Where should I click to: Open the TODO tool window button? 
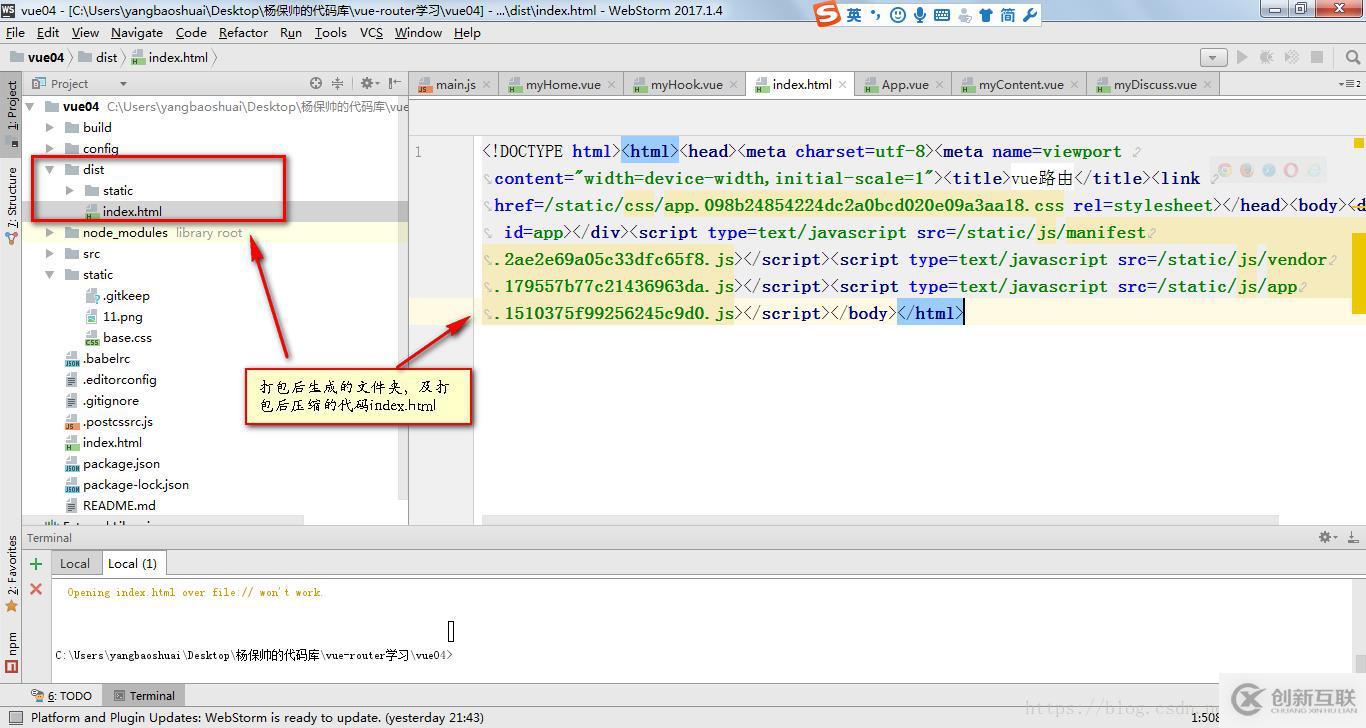click(62, 696)
